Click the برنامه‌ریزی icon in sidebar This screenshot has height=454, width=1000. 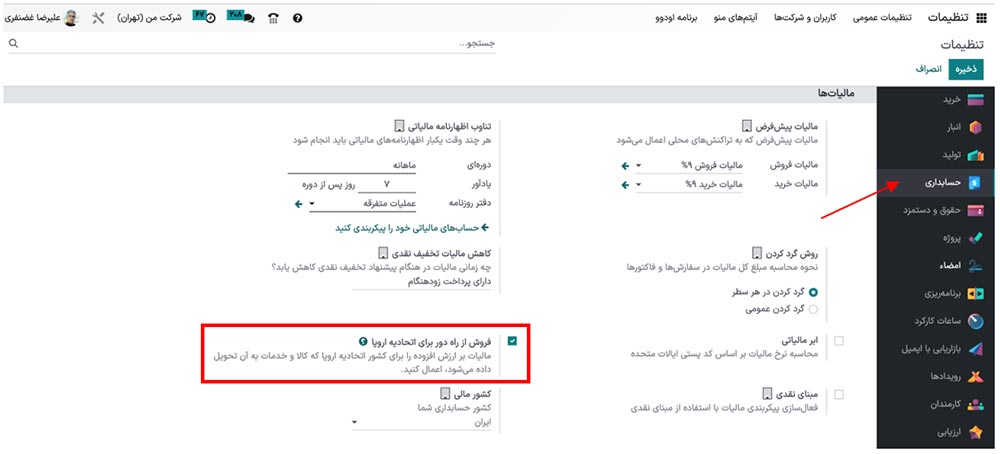click(976, 294)
